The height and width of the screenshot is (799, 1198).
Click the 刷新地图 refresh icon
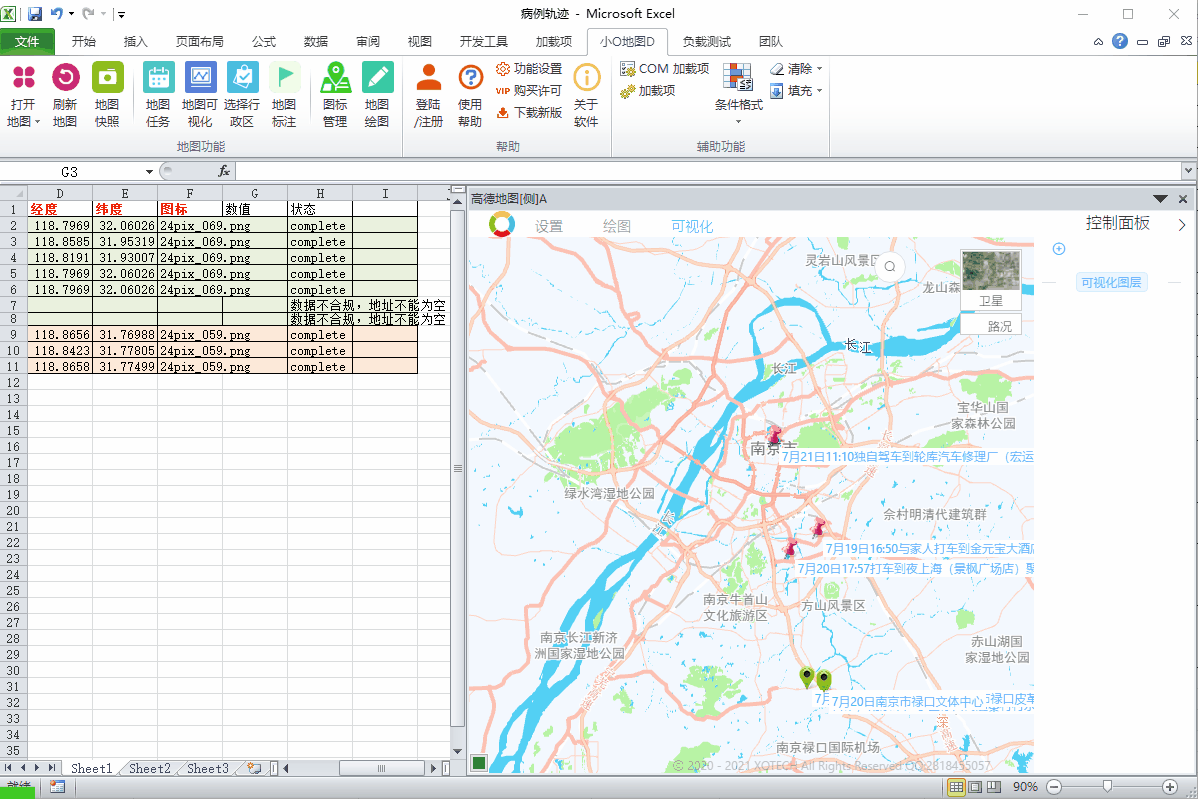click(65, 77)
